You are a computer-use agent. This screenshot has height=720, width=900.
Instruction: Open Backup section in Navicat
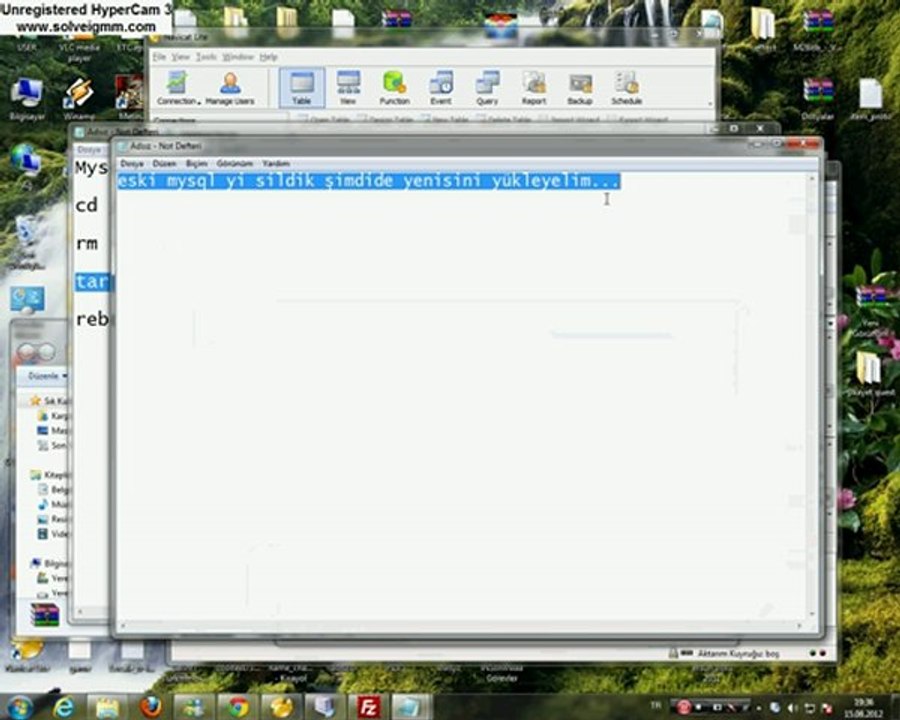click(x=580, y=87)
